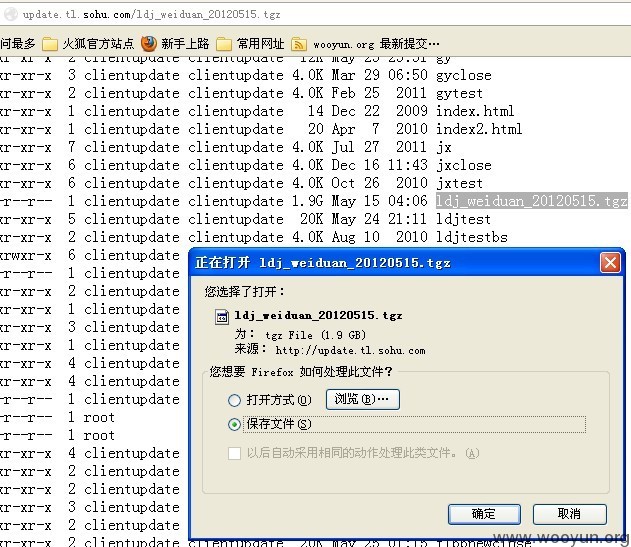The image size is (631, 547).
Task: Click the 1.9G size value in listing
Action: [x=307, y=201]
